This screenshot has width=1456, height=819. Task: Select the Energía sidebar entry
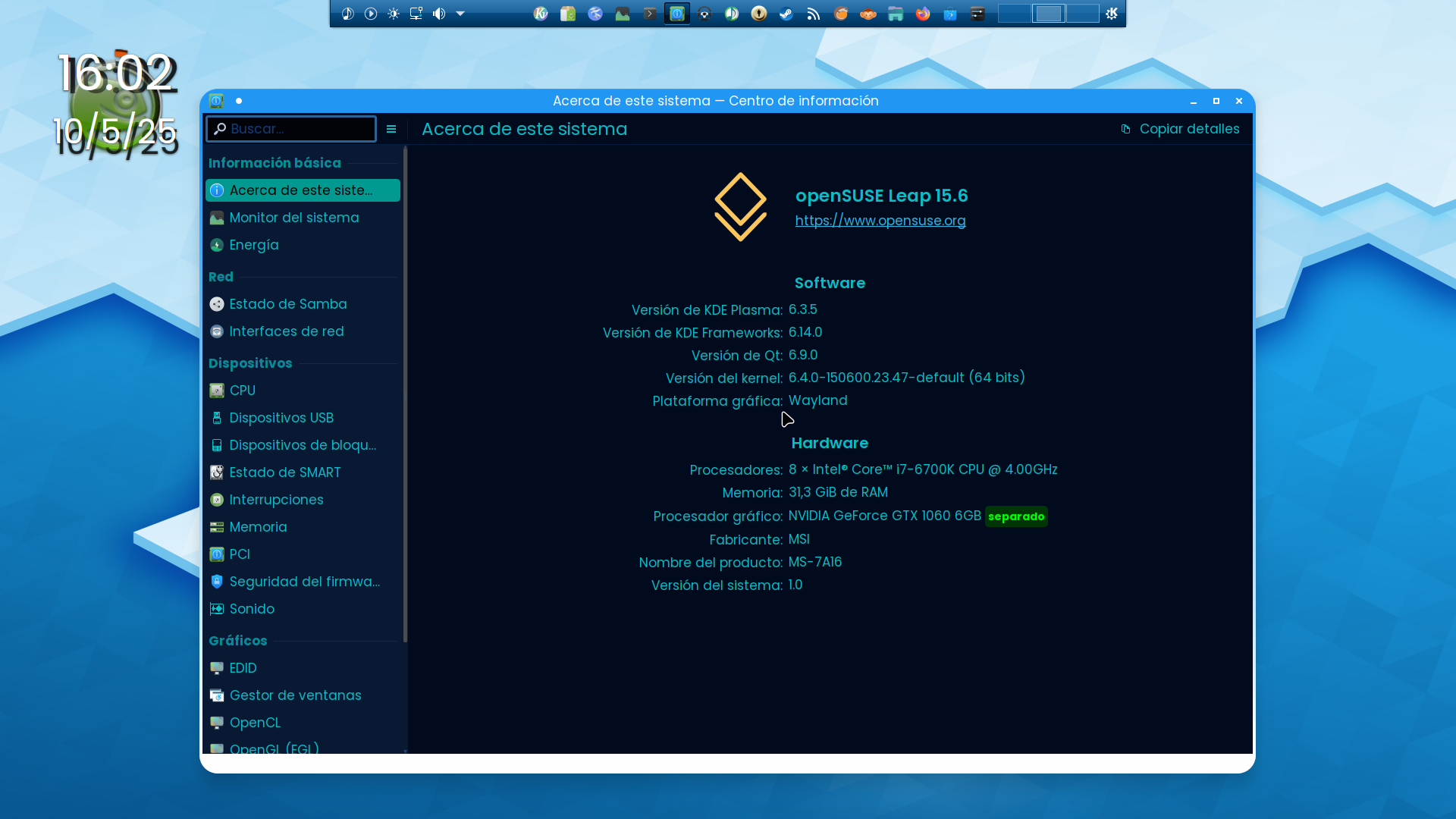[303, 245]
